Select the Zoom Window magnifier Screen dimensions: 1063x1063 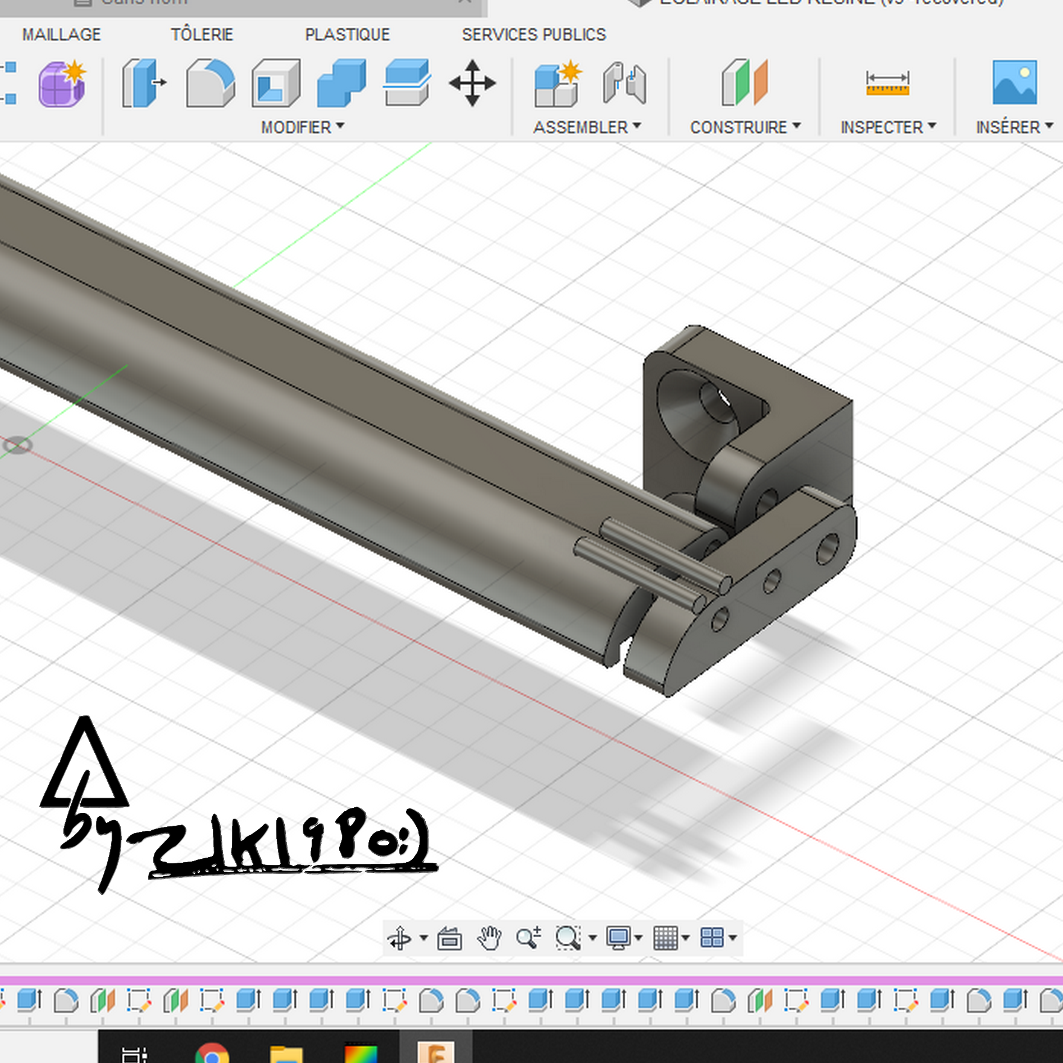[567, 938]
